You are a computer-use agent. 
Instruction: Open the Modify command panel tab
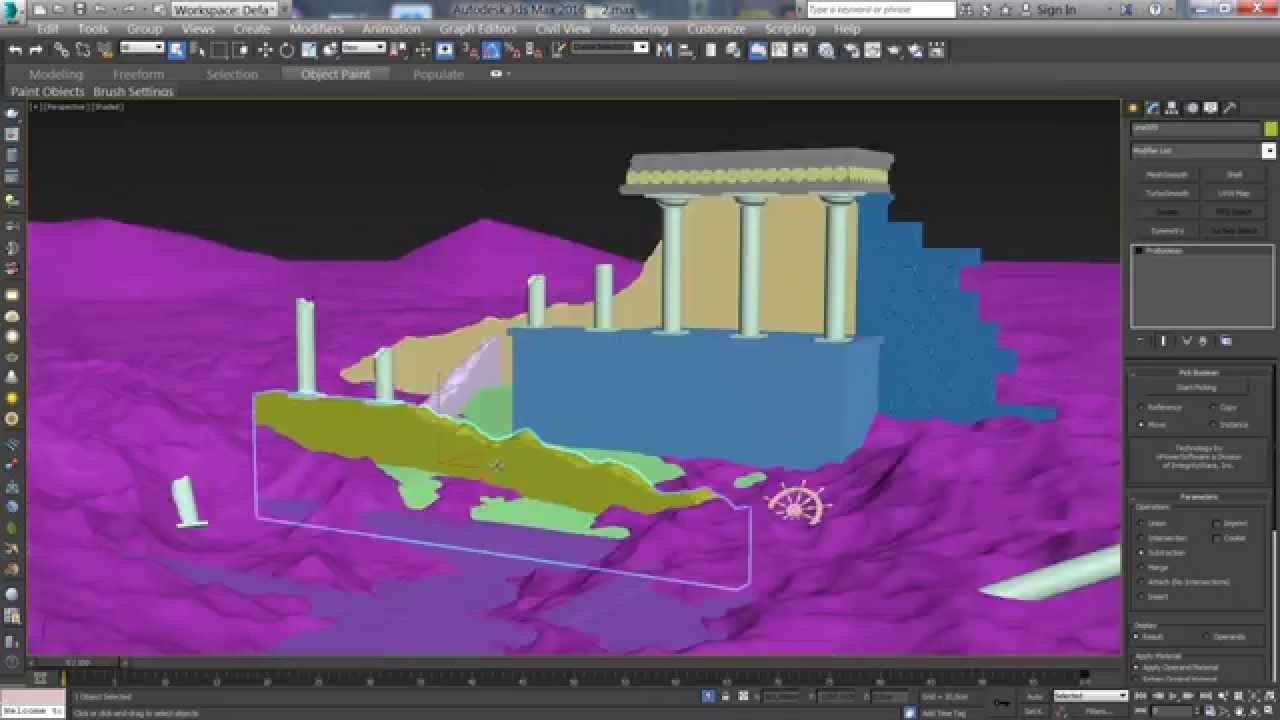pyautogui.click(x=1153, y=108)
